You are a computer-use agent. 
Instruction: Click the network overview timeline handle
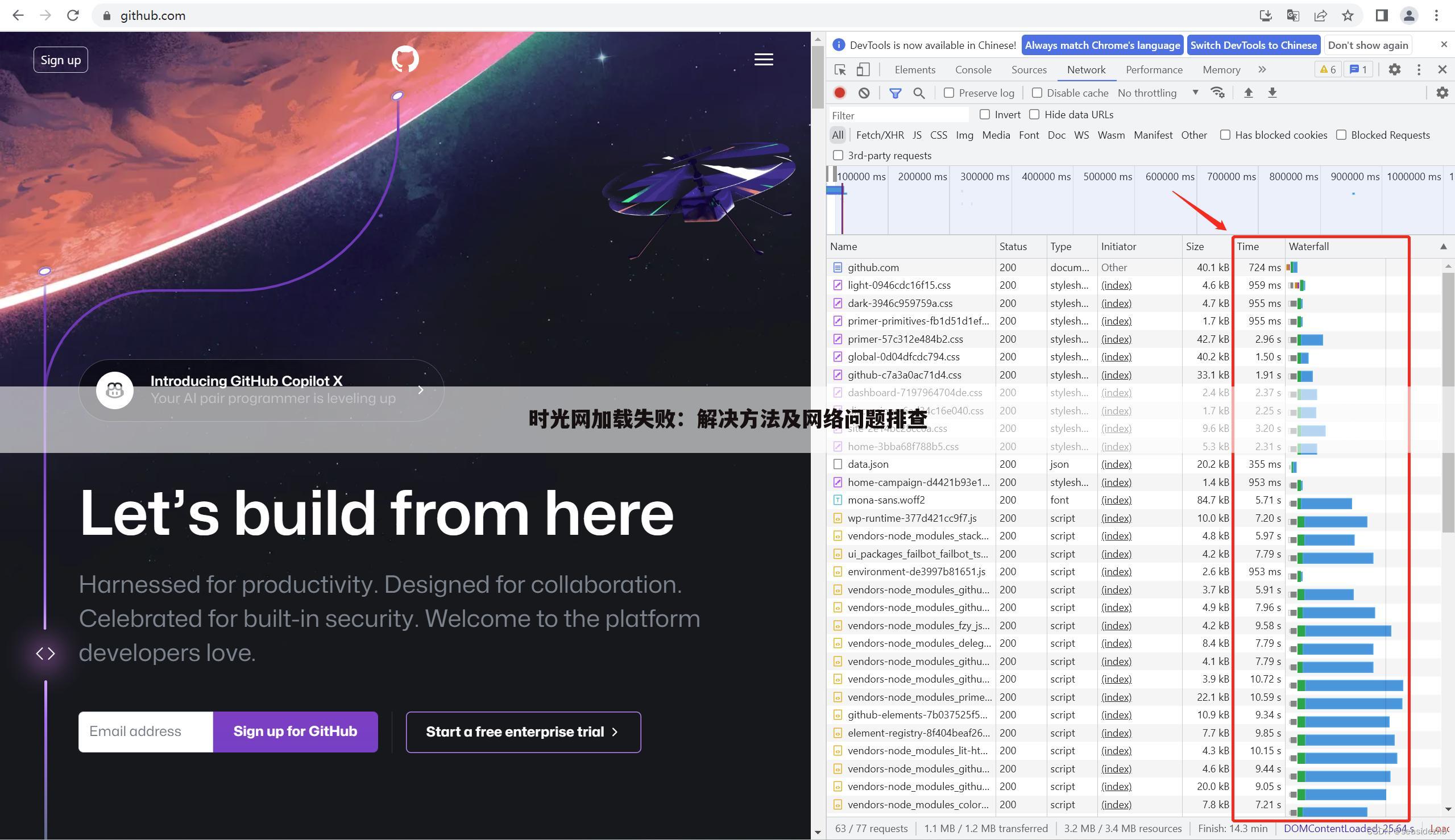(x=835, y=174)
